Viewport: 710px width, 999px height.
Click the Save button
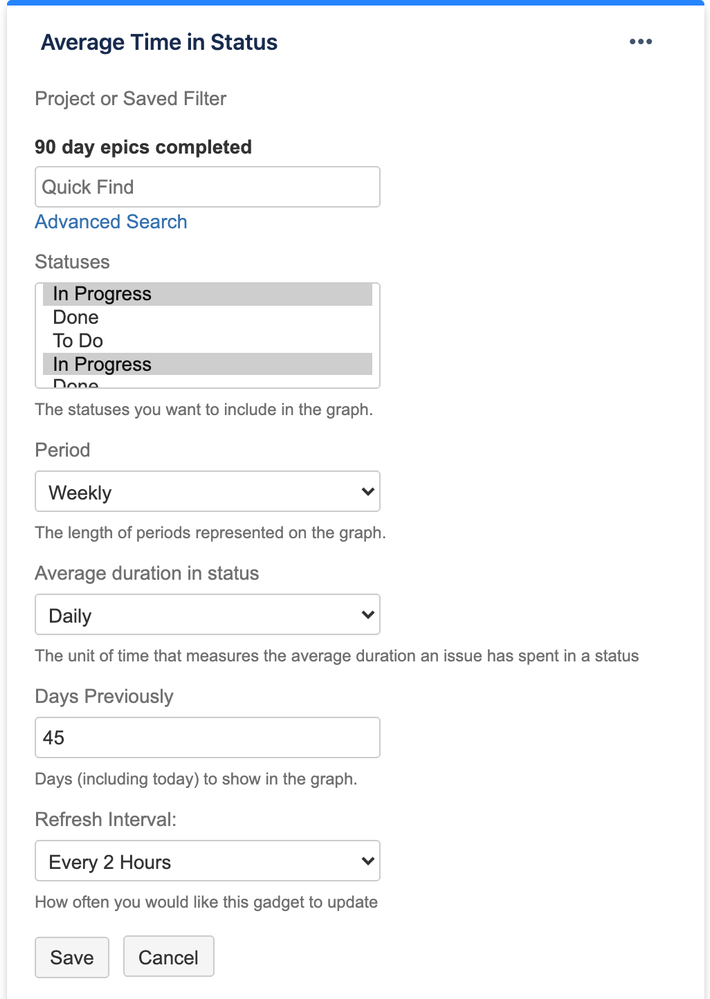tap(72, 956)
